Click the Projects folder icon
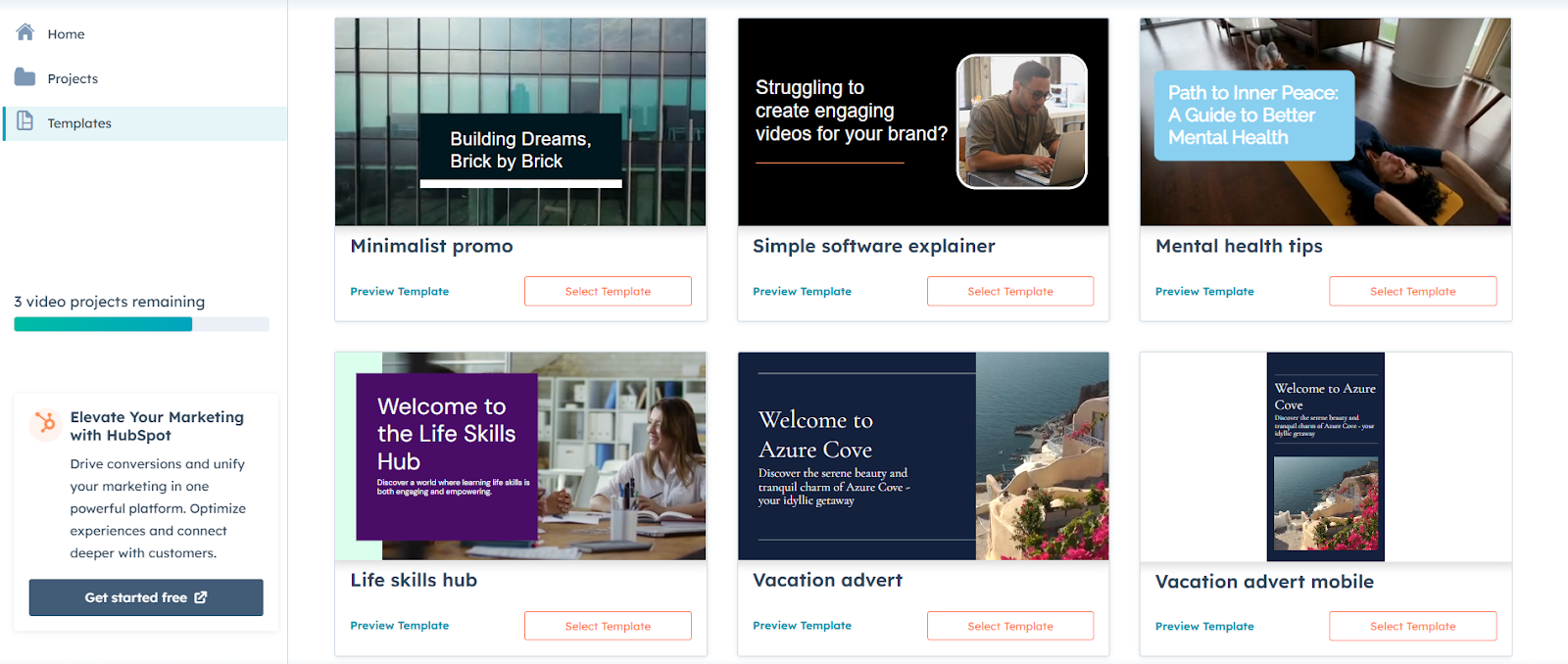The height and width of the screenshot is (664, 1568). (25, 77)
